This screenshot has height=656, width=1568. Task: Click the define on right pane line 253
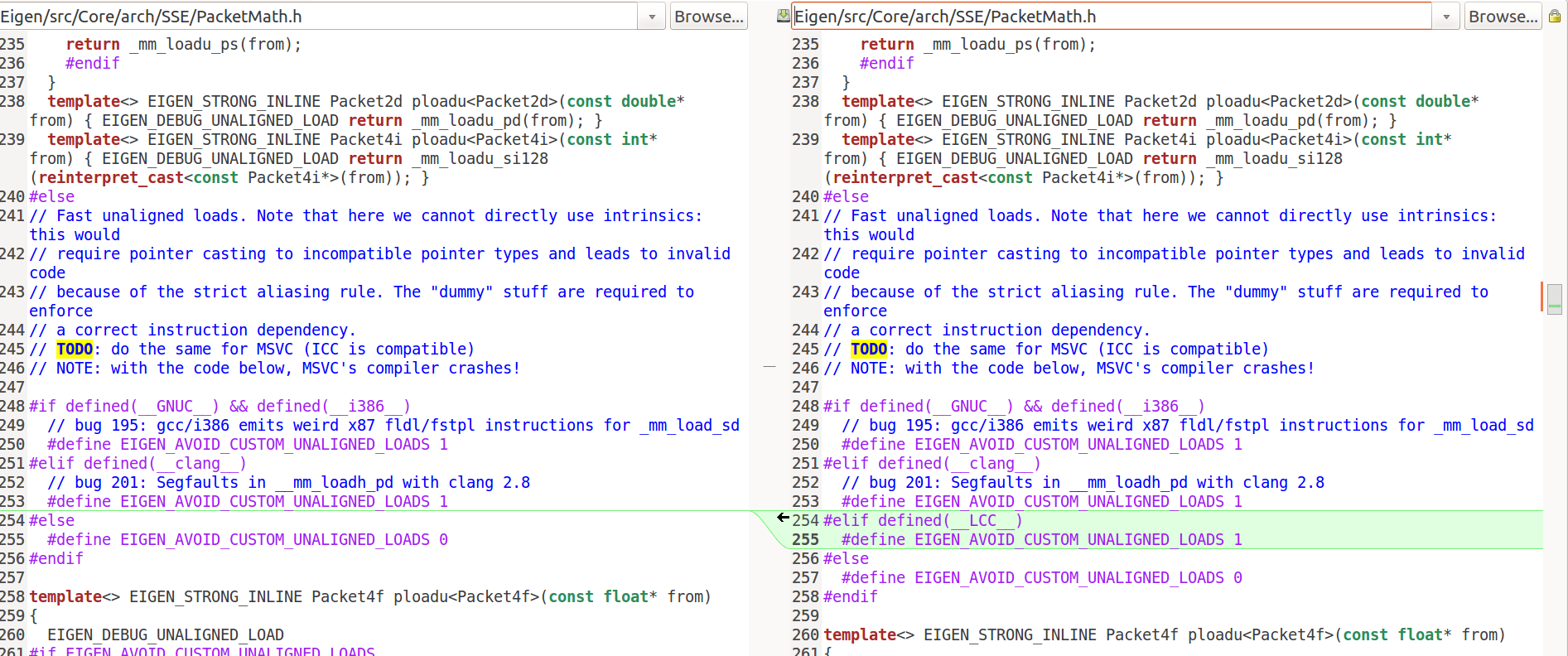point(1042,502)
